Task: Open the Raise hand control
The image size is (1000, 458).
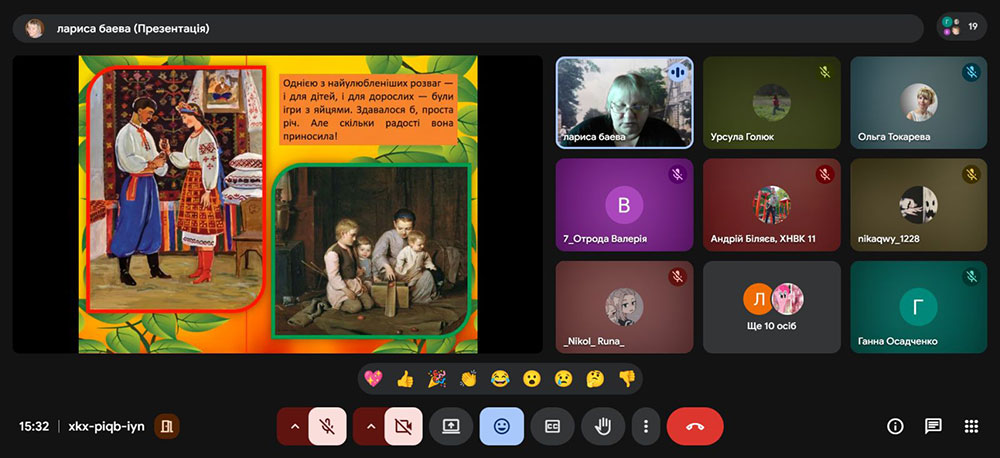Action: tap(603, 426)
